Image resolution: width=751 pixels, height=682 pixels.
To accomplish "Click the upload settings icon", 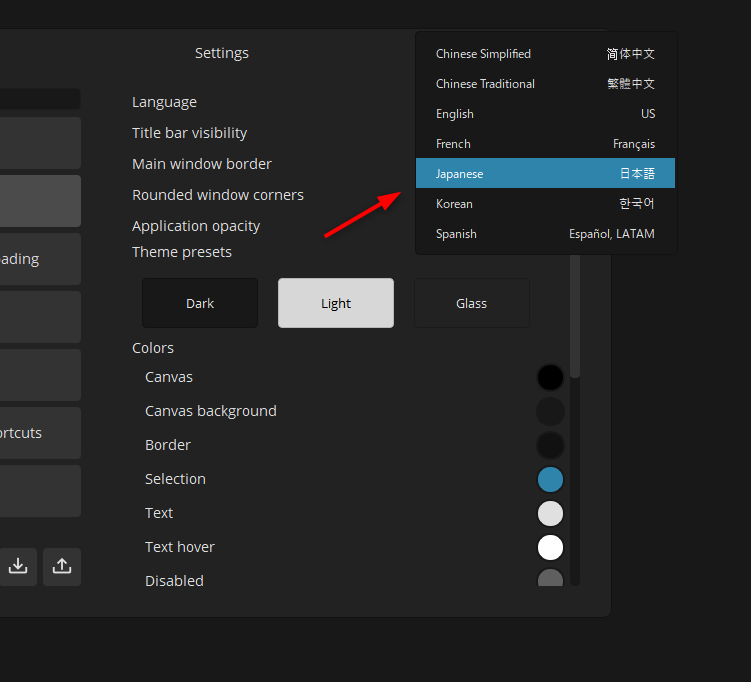I will (x=62, y=567).
